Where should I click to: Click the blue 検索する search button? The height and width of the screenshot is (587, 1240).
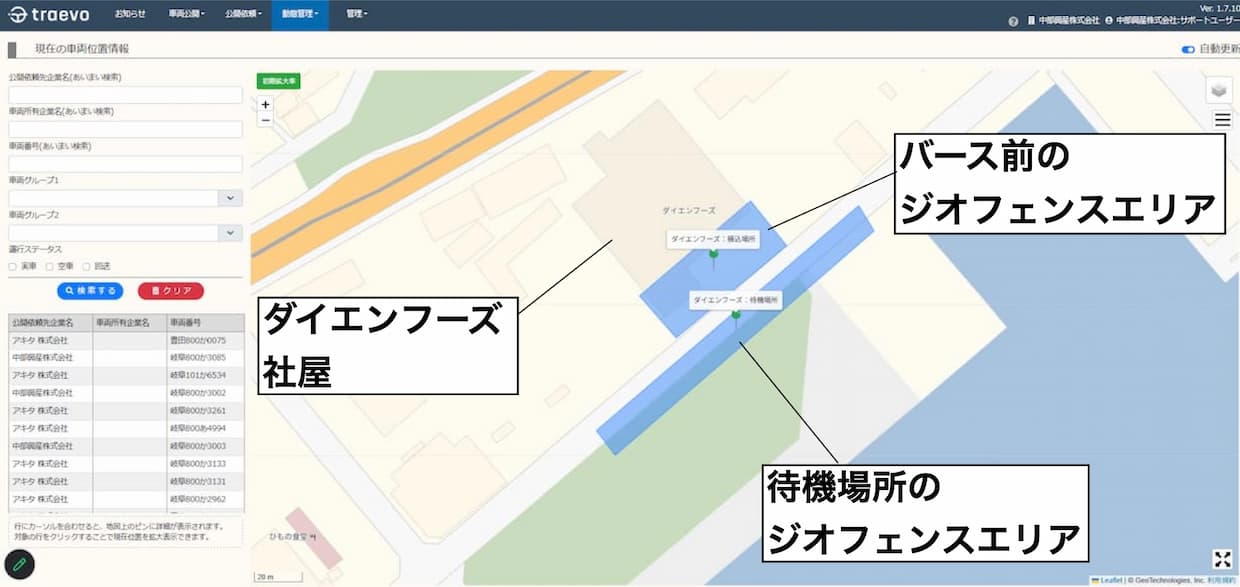pyautogui.click(x=90, y=291)
